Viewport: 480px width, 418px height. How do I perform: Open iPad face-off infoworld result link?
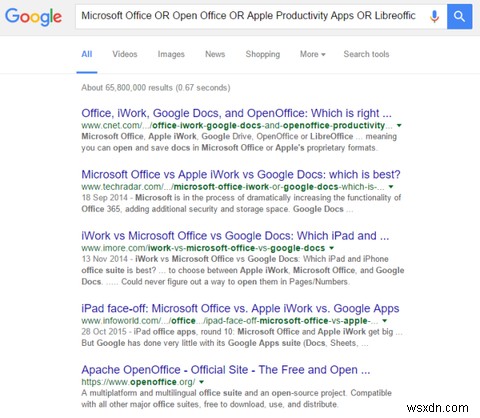coord(240,309)
